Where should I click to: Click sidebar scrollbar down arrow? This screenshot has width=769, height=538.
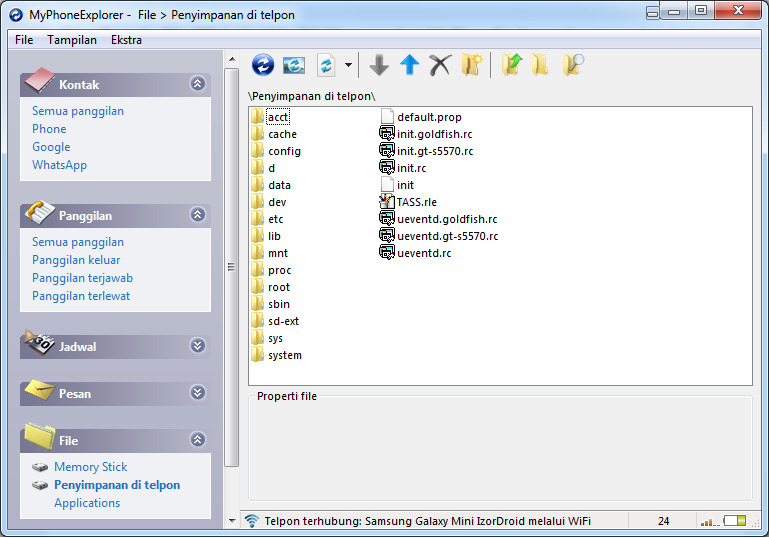[x=231, y=521]
